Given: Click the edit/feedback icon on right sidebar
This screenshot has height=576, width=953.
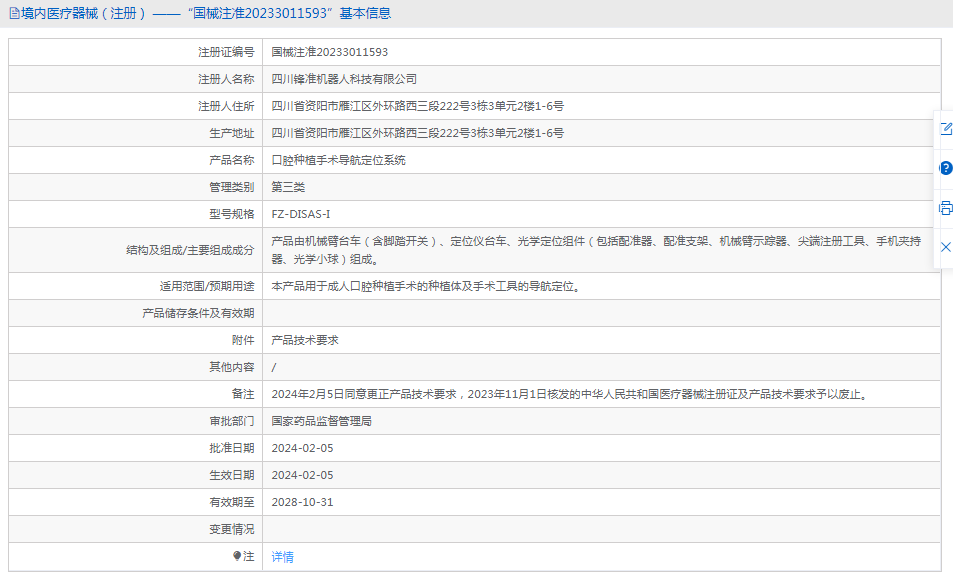Looking at the screenshot, I should point(946,128).
